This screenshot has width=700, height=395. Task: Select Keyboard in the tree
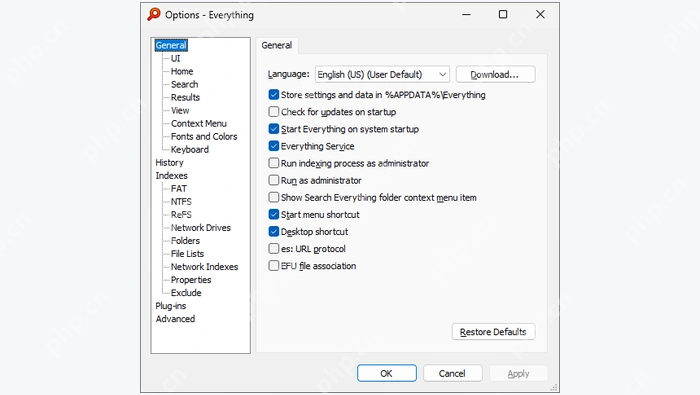click(x=190, y=150)
